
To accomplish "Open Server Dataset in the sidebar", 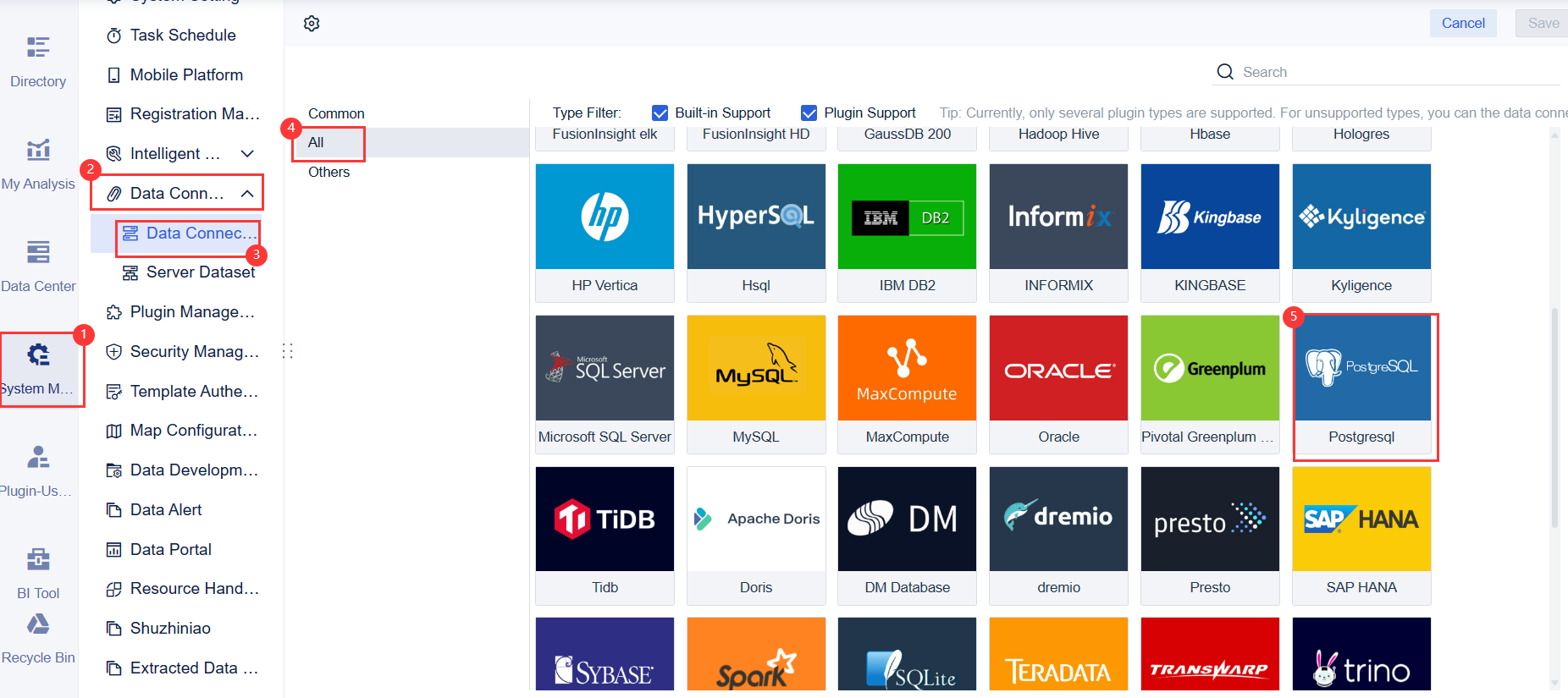I will coord(200,272).
